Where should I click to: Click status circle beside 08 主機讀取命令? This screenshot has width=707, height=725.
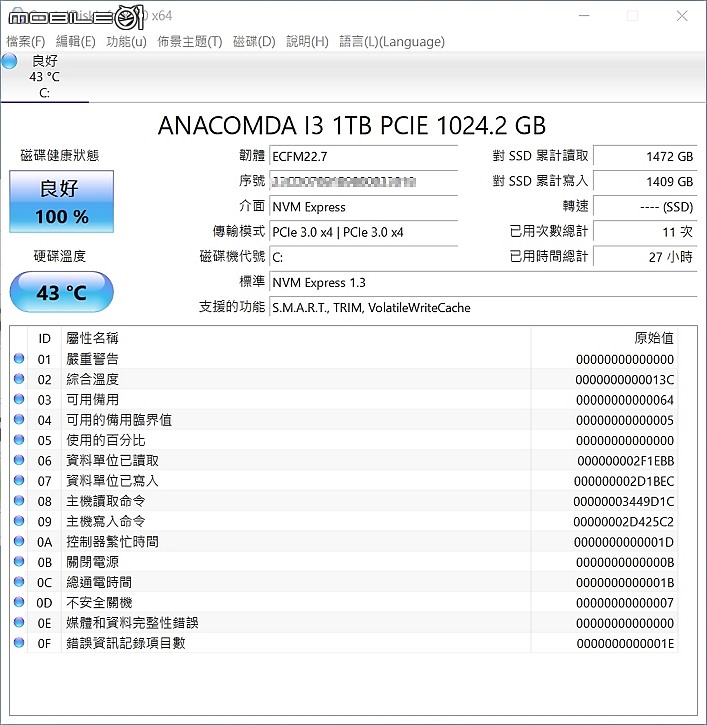click(19, 501)
